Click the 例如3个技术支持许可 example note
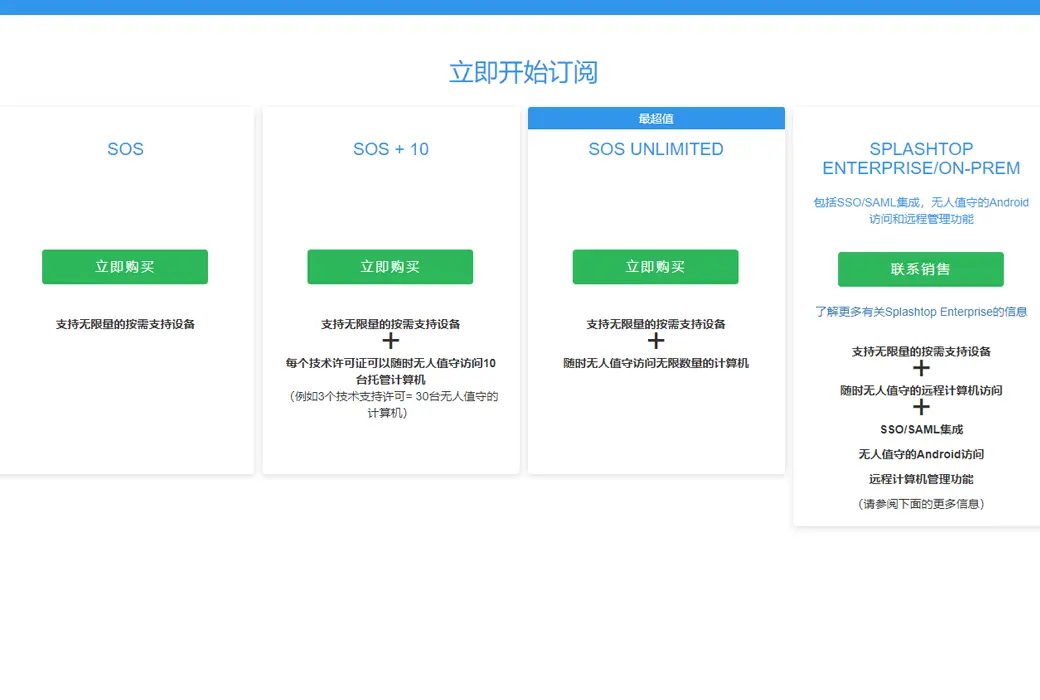Image resolution: width=1040 pixels, height=700 pixels. pos(391,405)
